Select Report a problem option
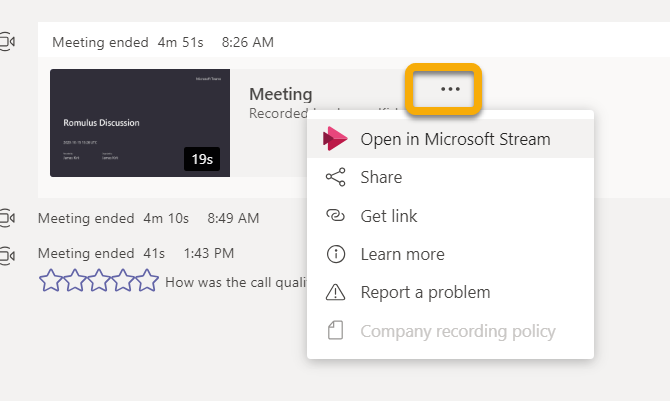The image size is (670, 401). [x=450, y=292]
